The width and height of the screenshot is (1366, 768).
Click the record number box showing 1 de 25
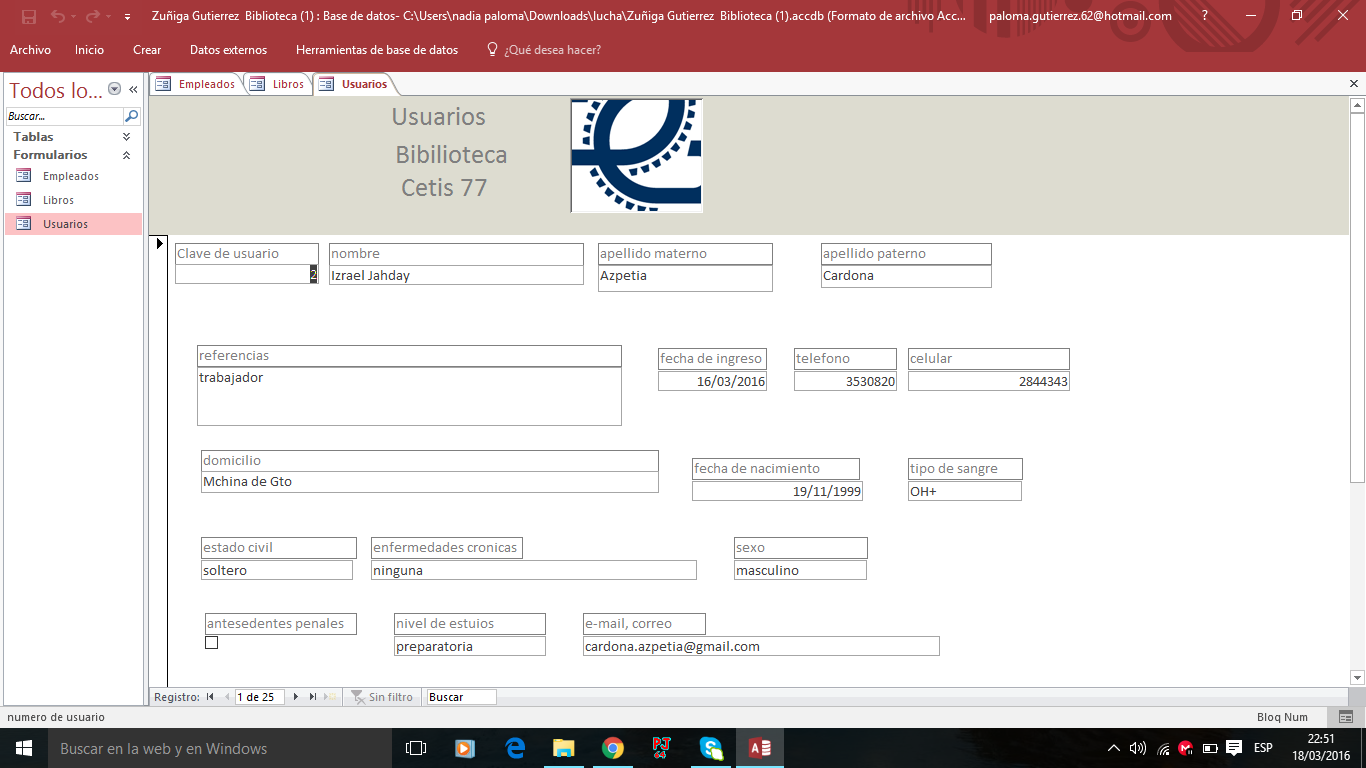click(260, 697)
